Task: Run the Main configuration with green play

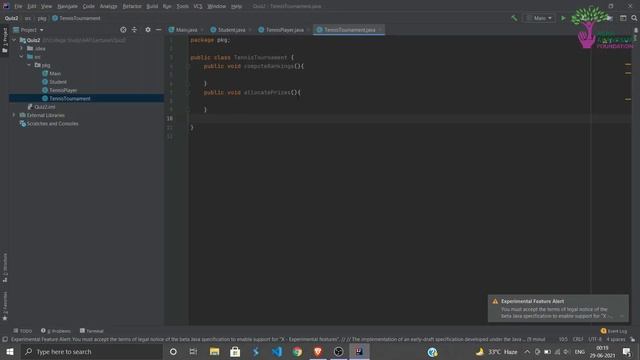Action: (x=563, y=18)
